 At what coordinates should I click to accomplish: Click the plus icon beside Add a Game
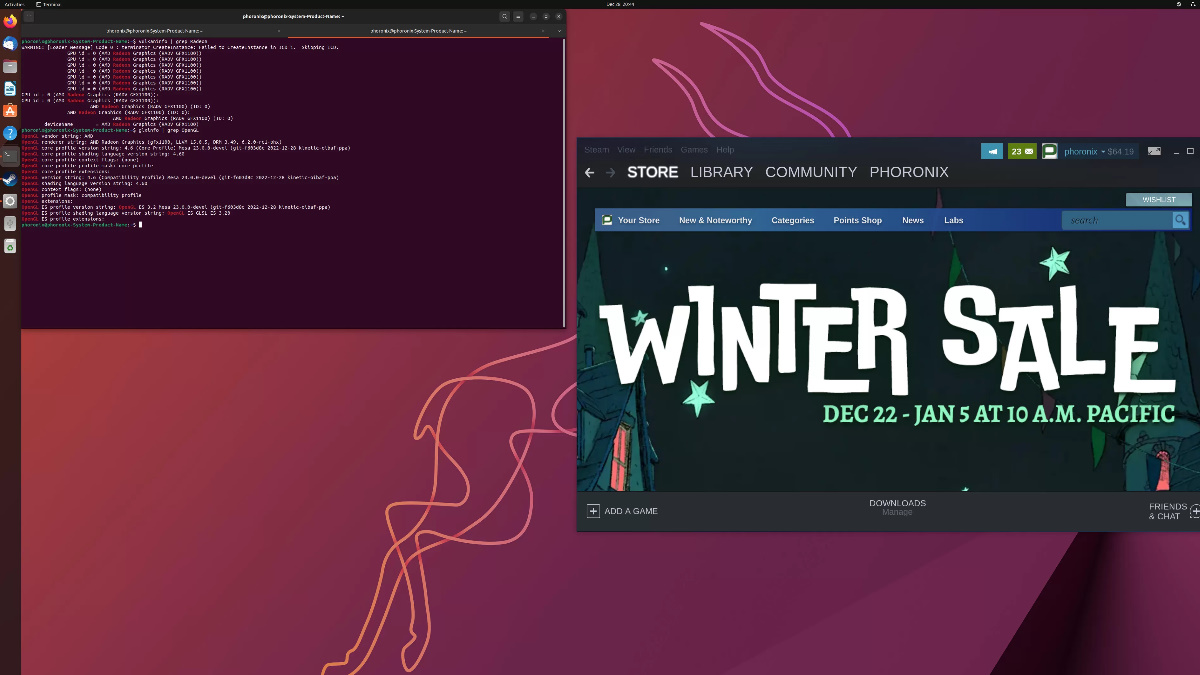593,511
